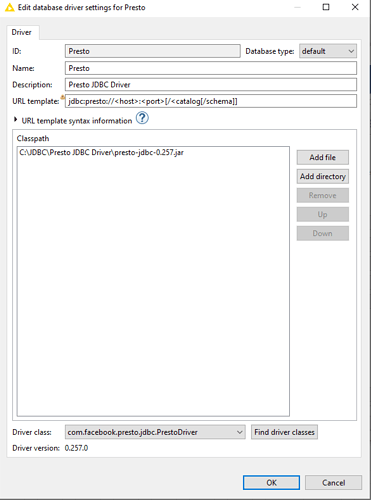Open the Database type dropdown
Image resolution: width=371 pixels, height=500 pixels.
328,51
